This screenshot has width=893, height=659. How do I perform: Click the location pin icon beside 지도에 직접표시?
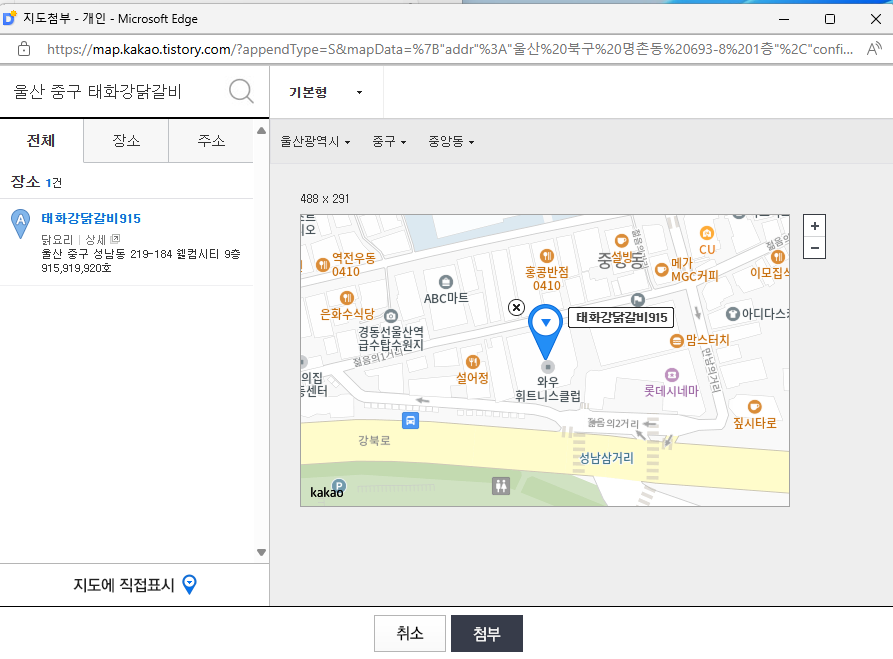pos(189,584)
